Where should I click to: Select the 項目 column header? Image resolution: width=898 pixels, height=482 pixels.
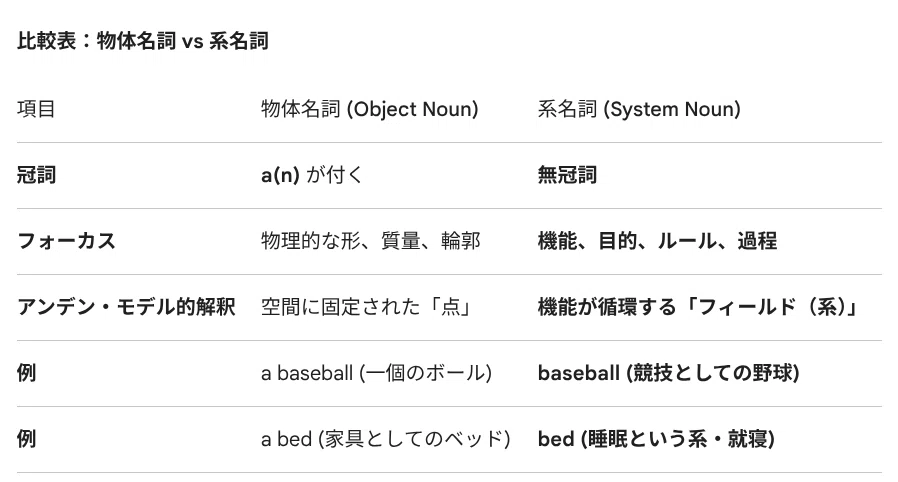pos(36,109)
